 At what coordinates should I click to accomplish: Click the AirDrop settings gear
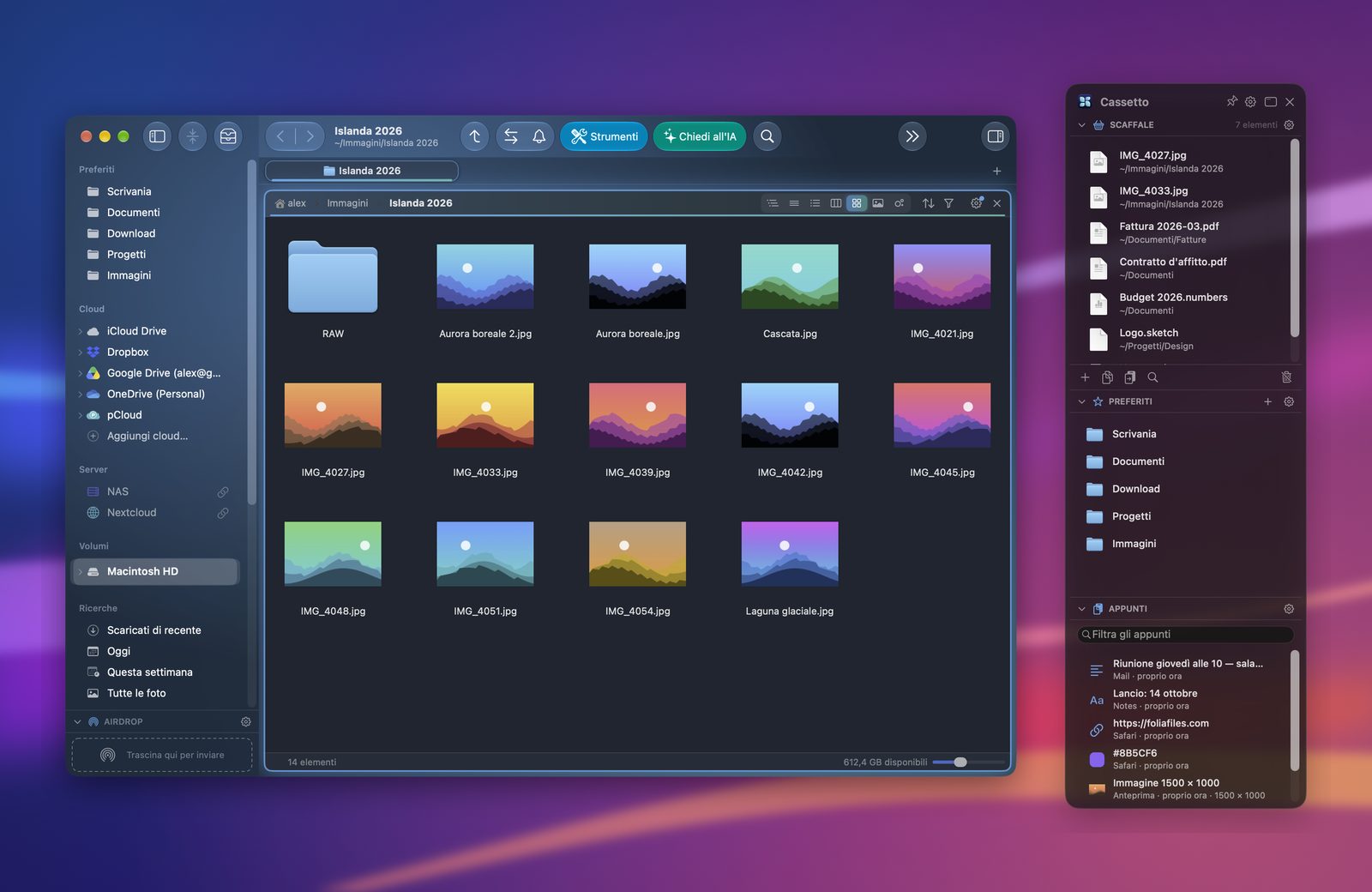coord(246,722)
